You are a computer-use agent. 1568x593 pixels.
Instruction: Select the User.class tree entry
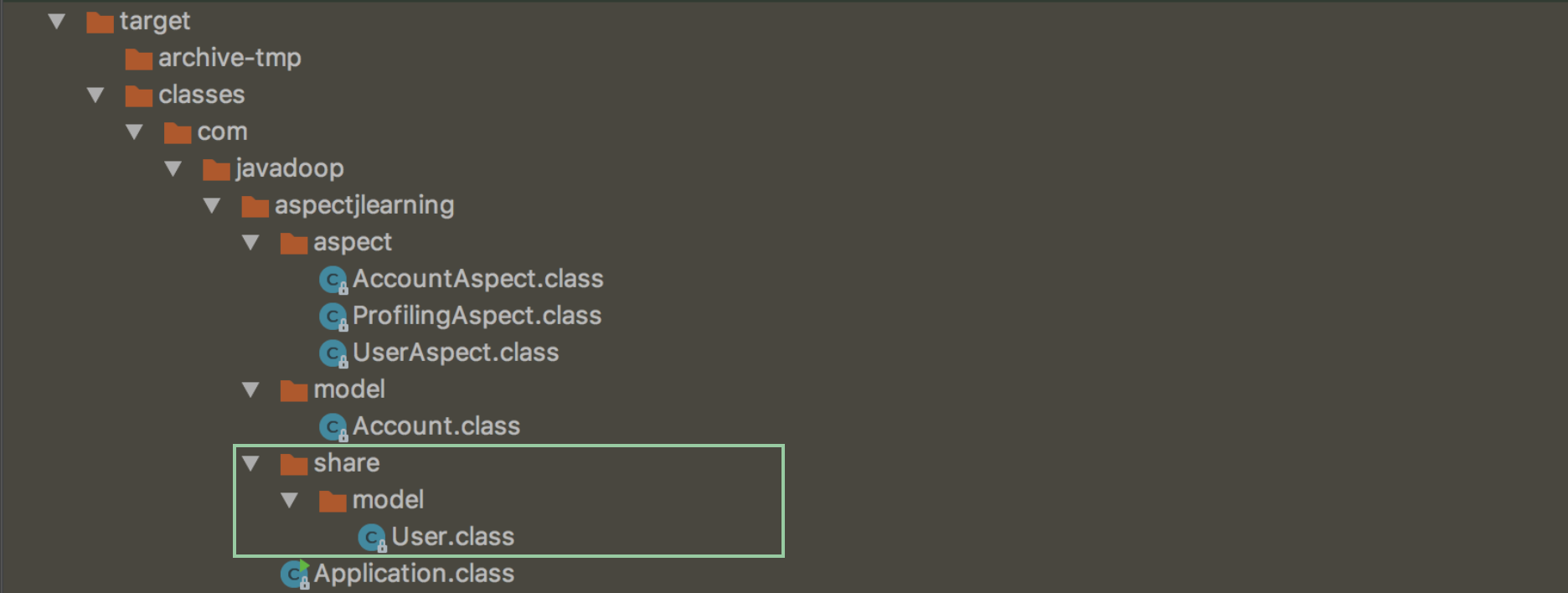(x=452, y=537)
